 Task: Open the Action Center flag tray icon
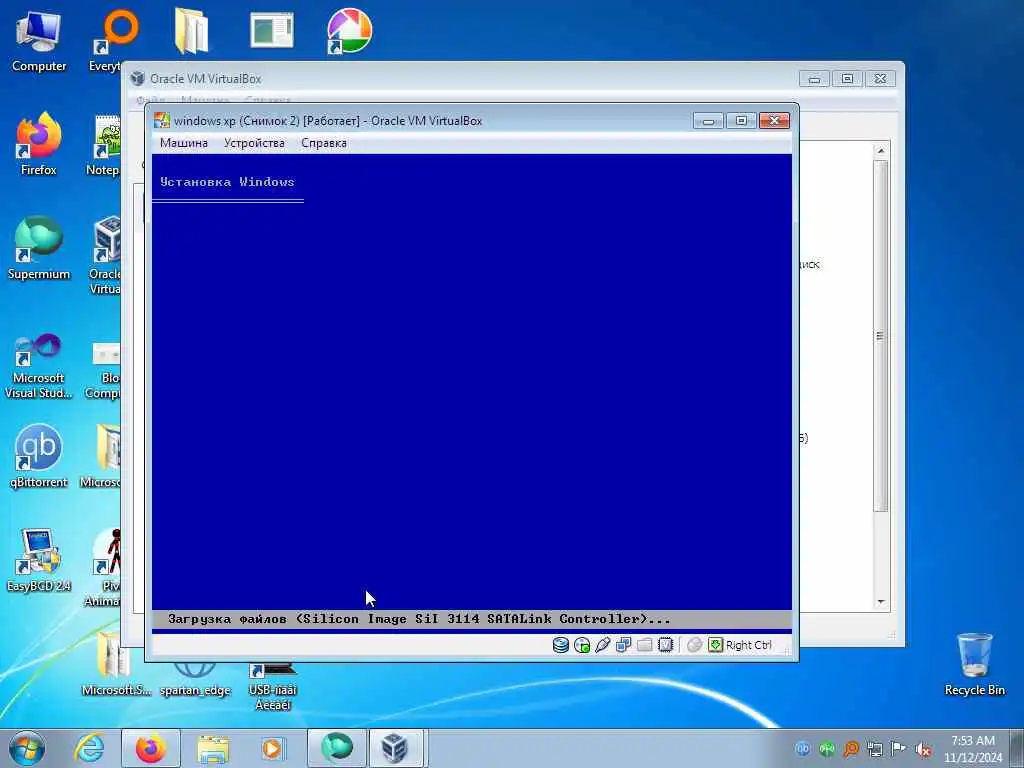pyautogui.click(x=899, y=749)
